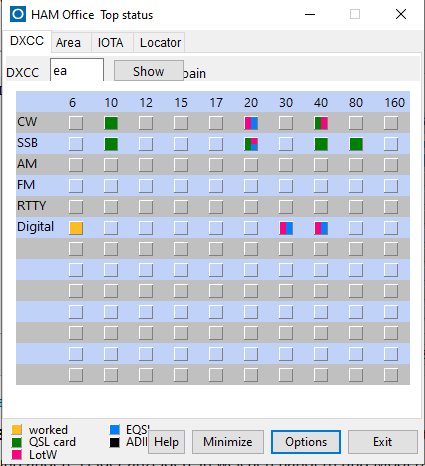The image size is (425, 466).
Task: Click the CW 30m empty status box
Action: 286,123
